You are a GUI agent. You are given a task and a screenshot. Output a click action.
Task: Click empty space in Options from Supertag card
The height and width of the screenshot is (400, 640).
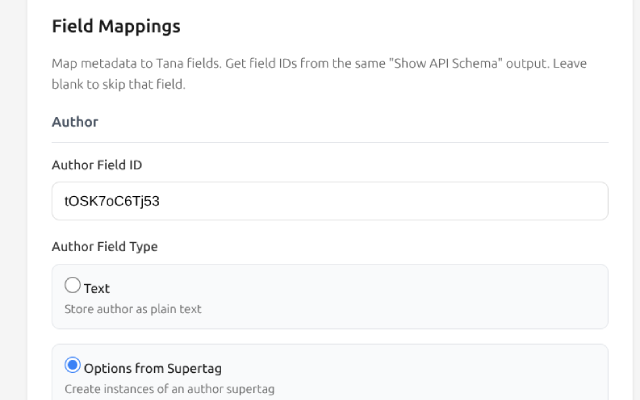[408, 373]
